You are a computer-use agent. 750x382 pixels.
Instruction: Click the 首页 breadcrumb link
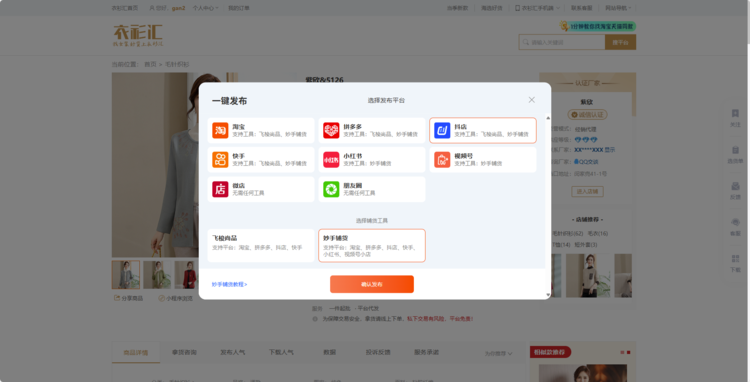pos(150,64)
